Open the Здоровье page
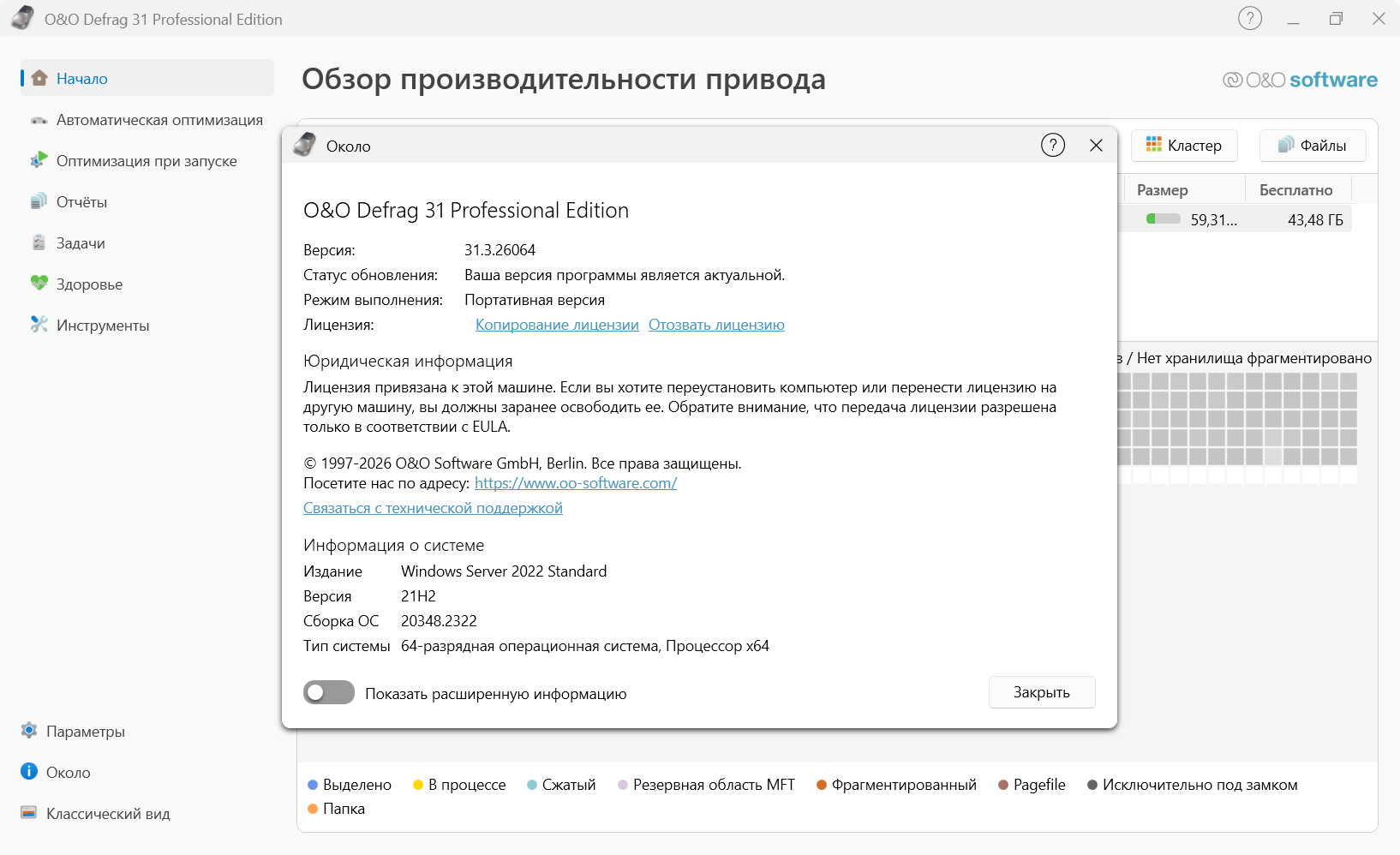 pyautogui.click(x=147, y=284)
